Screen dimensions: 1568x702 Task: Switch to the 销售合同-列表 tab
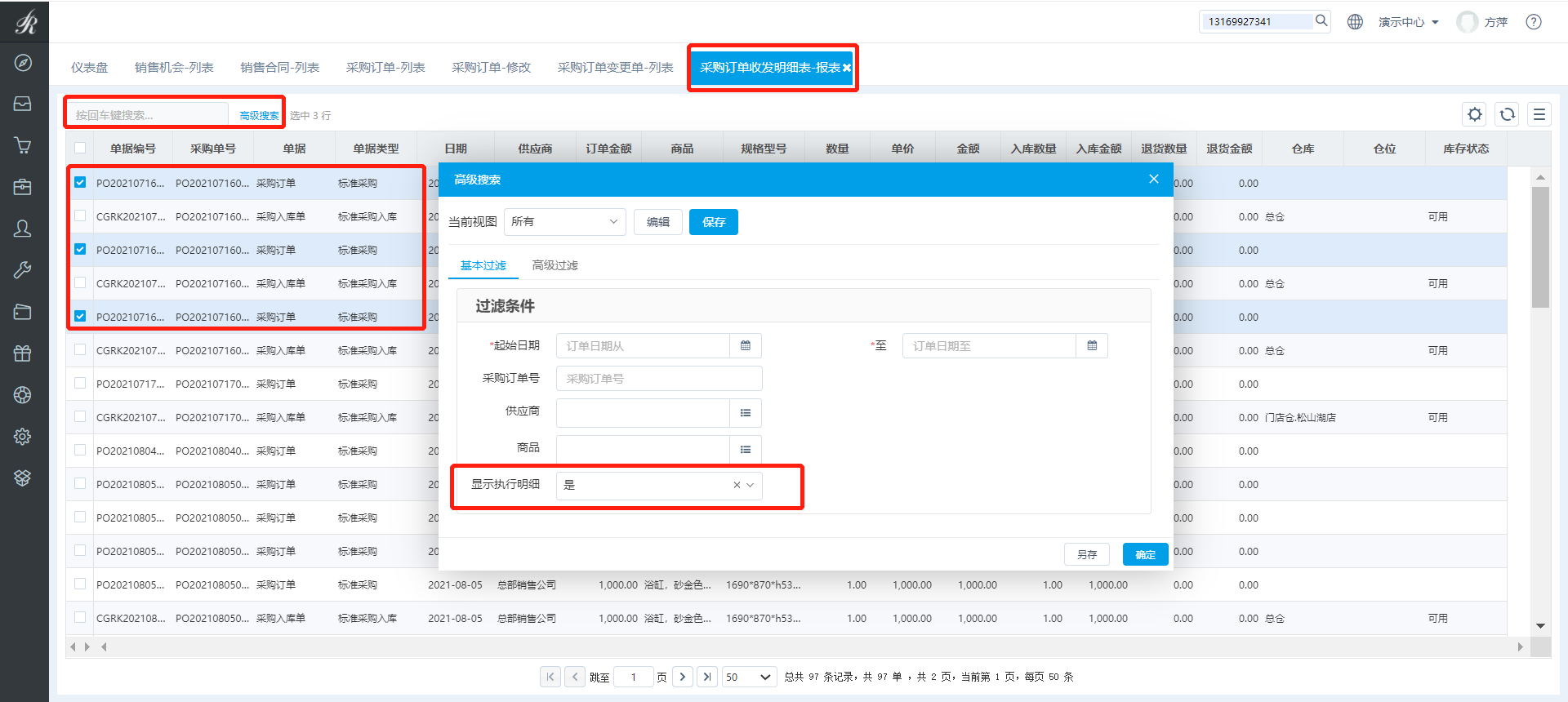[279, 68]
